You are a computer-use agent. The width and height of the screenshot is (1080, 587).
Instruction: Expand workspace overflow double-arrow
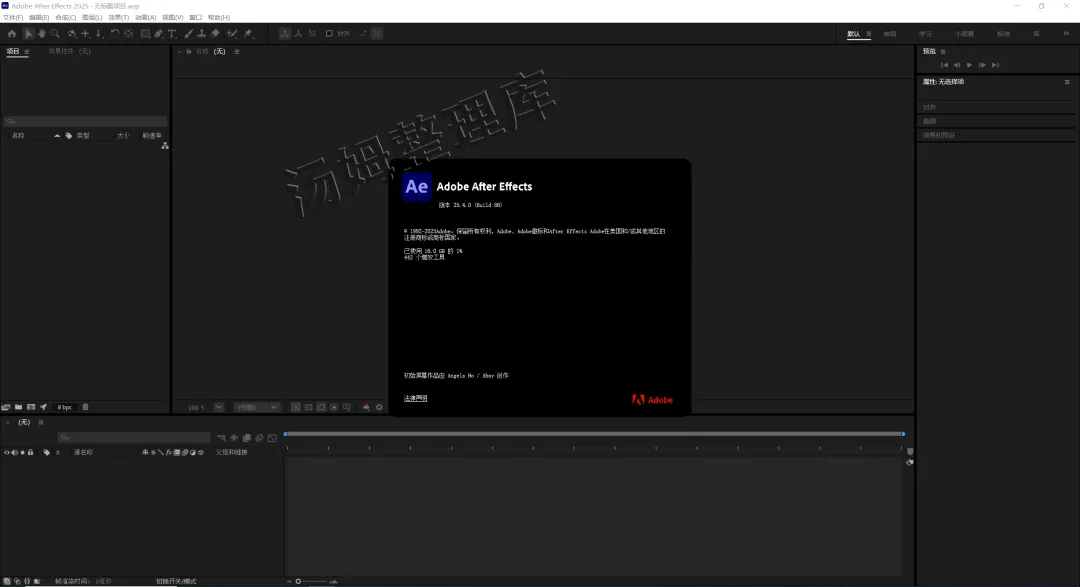(1066, 34)
